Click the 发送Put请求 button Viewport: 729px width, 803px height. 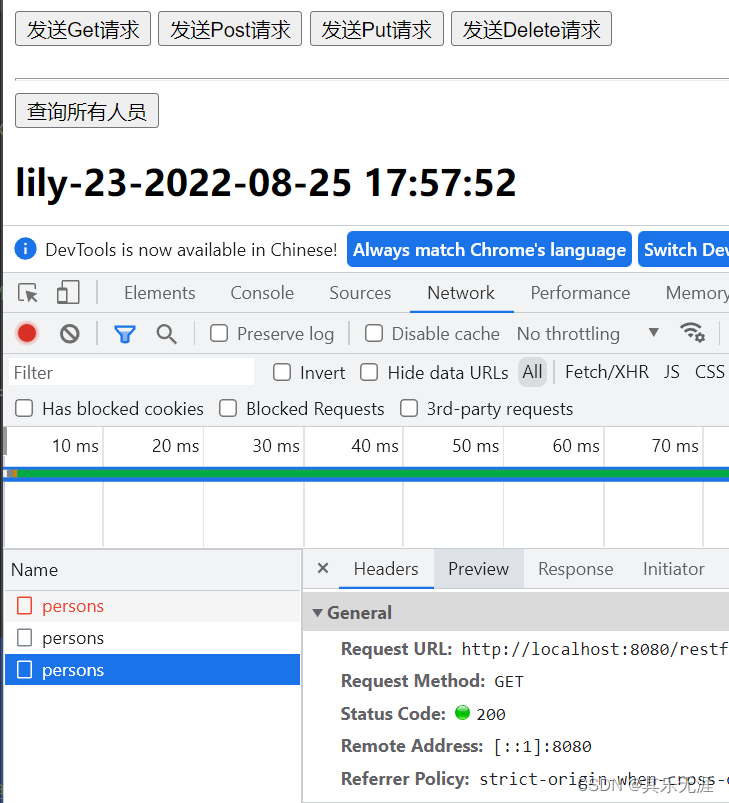coord(377,29)
